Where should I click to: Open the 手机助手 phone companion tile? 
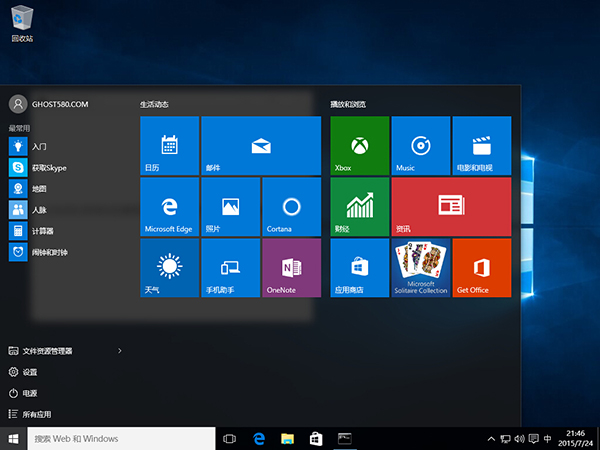click(230, 268)
